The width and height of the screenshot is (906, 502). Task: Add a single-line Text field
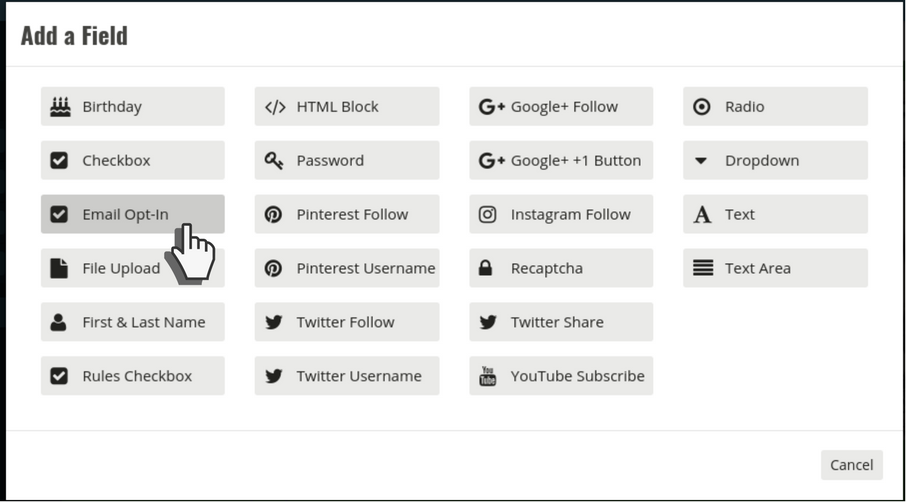(775, 214)
